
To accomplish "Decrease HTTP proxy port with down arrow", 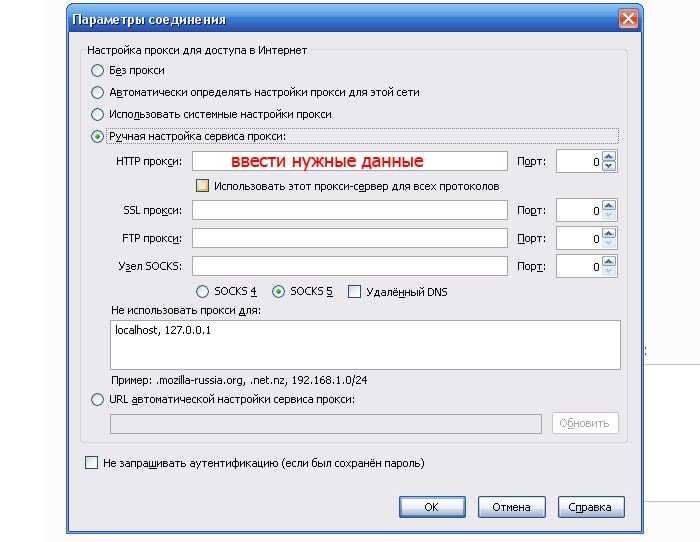I will click(x=609, y=166).
